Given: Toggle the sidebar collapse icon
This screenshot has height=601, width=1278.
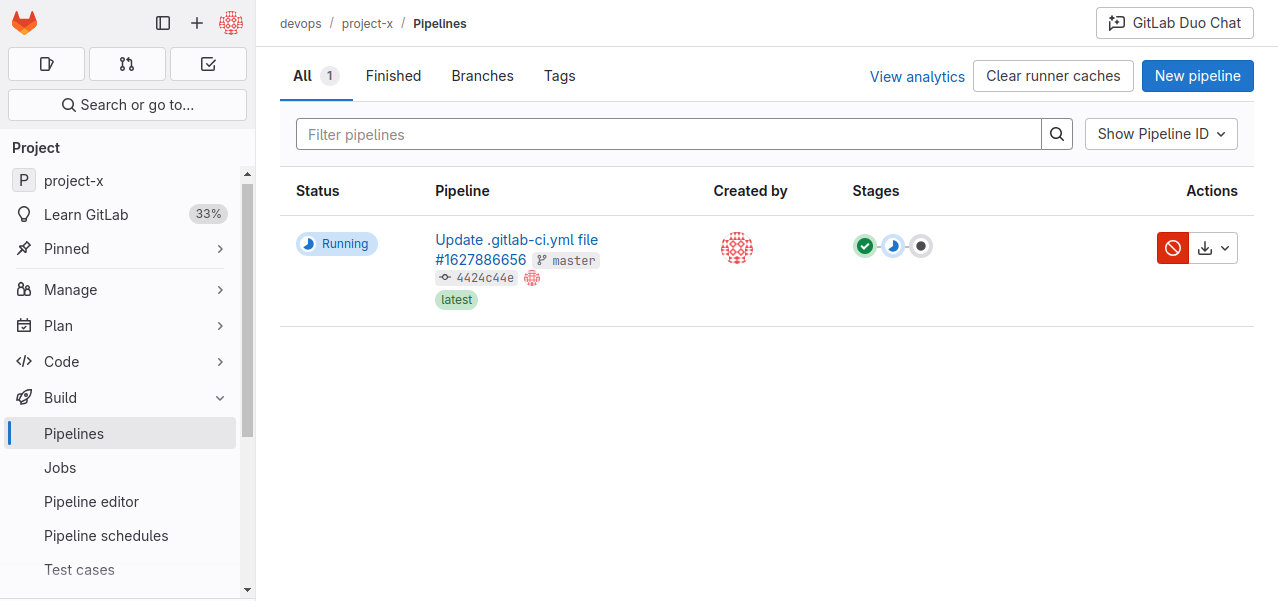Looking at the screenshot, I should (x=163, y=23).
